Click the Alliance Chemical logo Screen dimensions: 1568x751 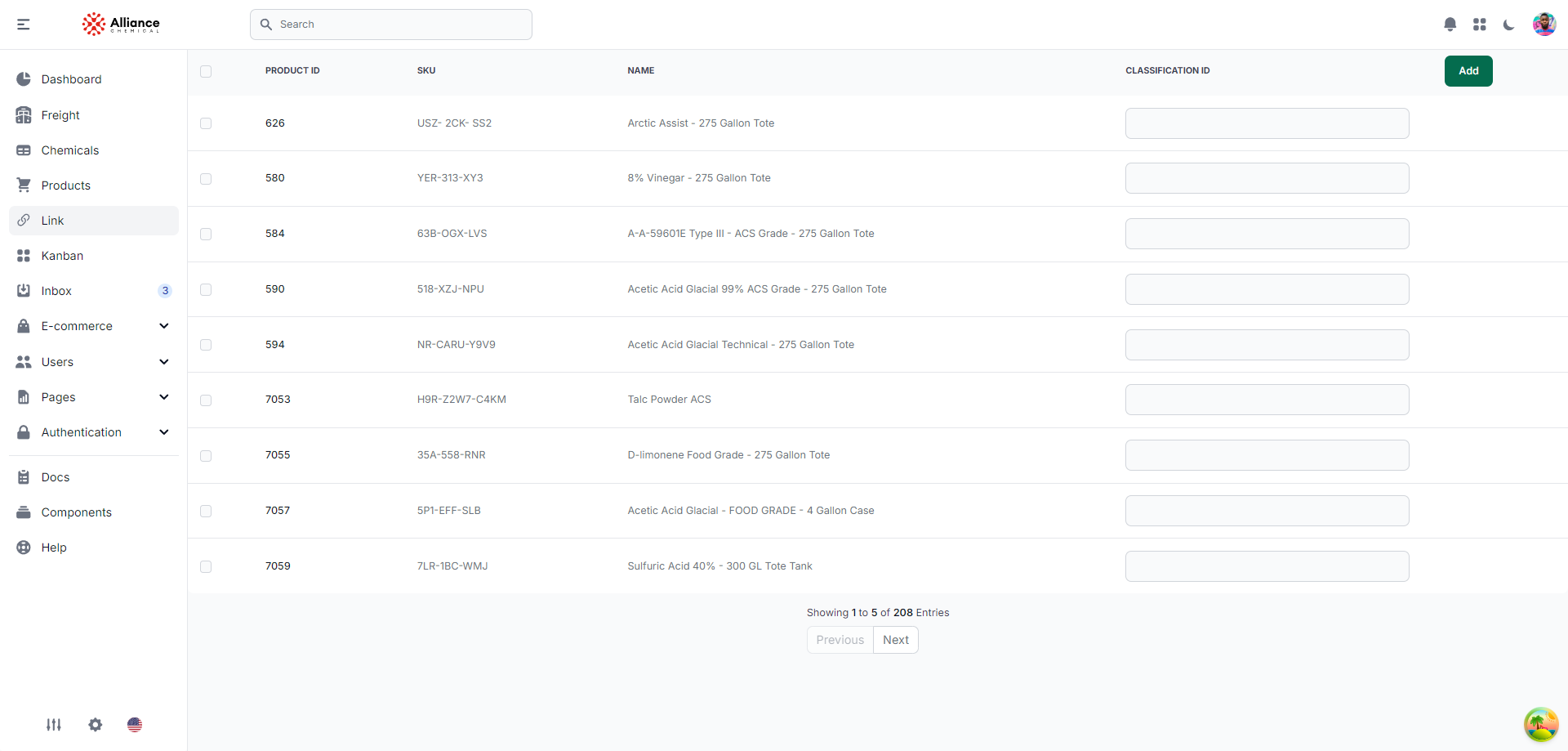(x=121, y=24)
